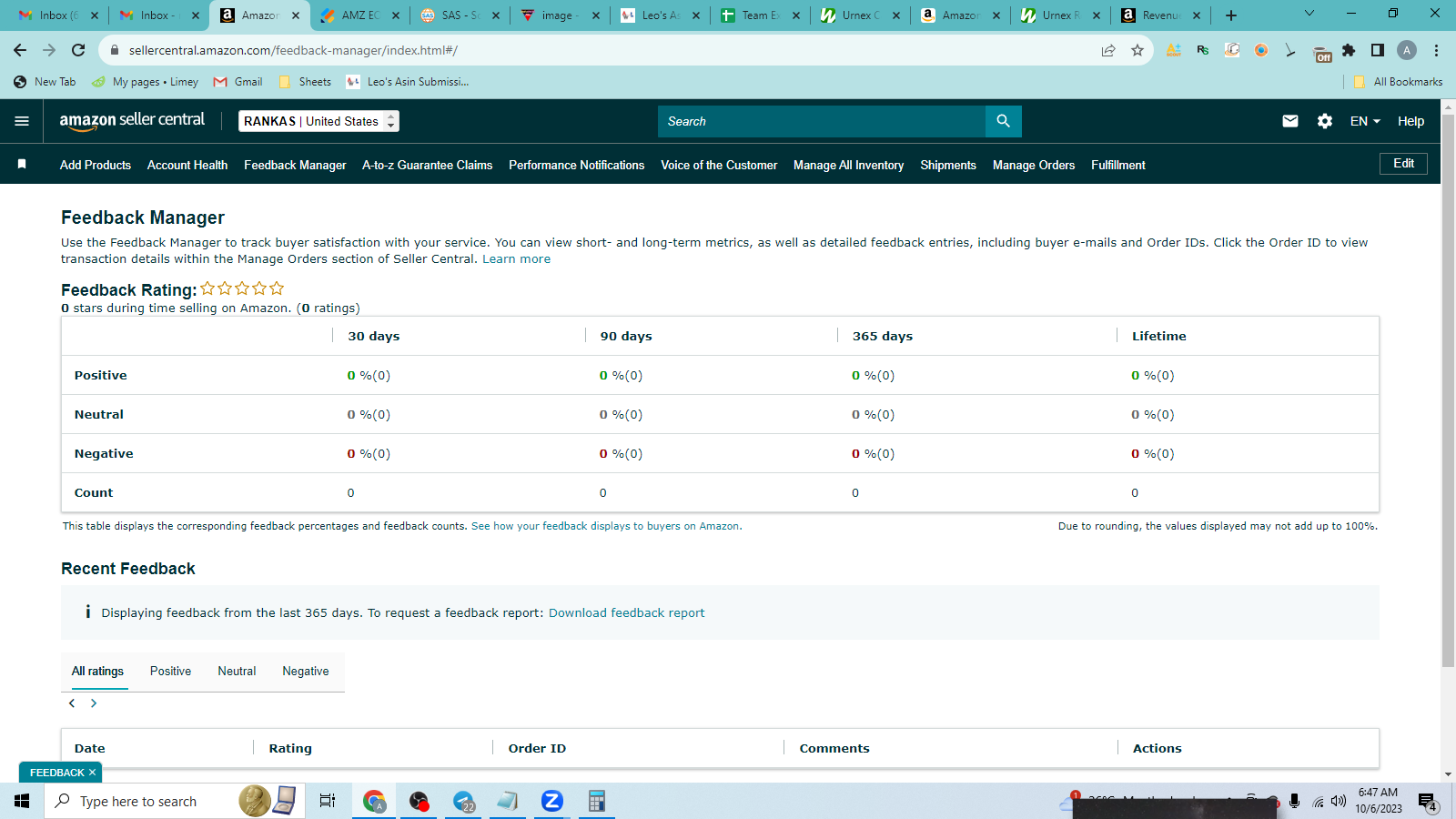Screen dimensions: 1456x819
Task: Open the Sheets bookmark
Action: (306, 82)
